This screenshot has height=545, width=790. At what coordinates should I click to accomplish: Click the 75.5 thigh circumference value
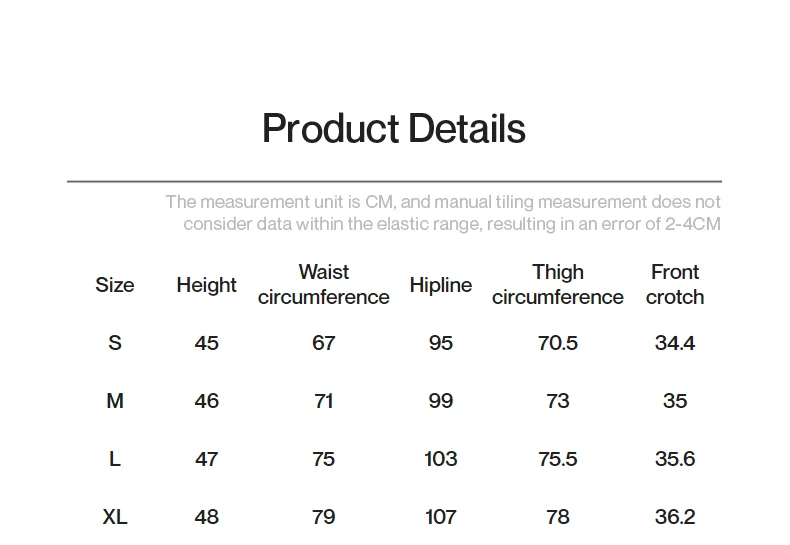pyautogui.click(x=558, y=459)
